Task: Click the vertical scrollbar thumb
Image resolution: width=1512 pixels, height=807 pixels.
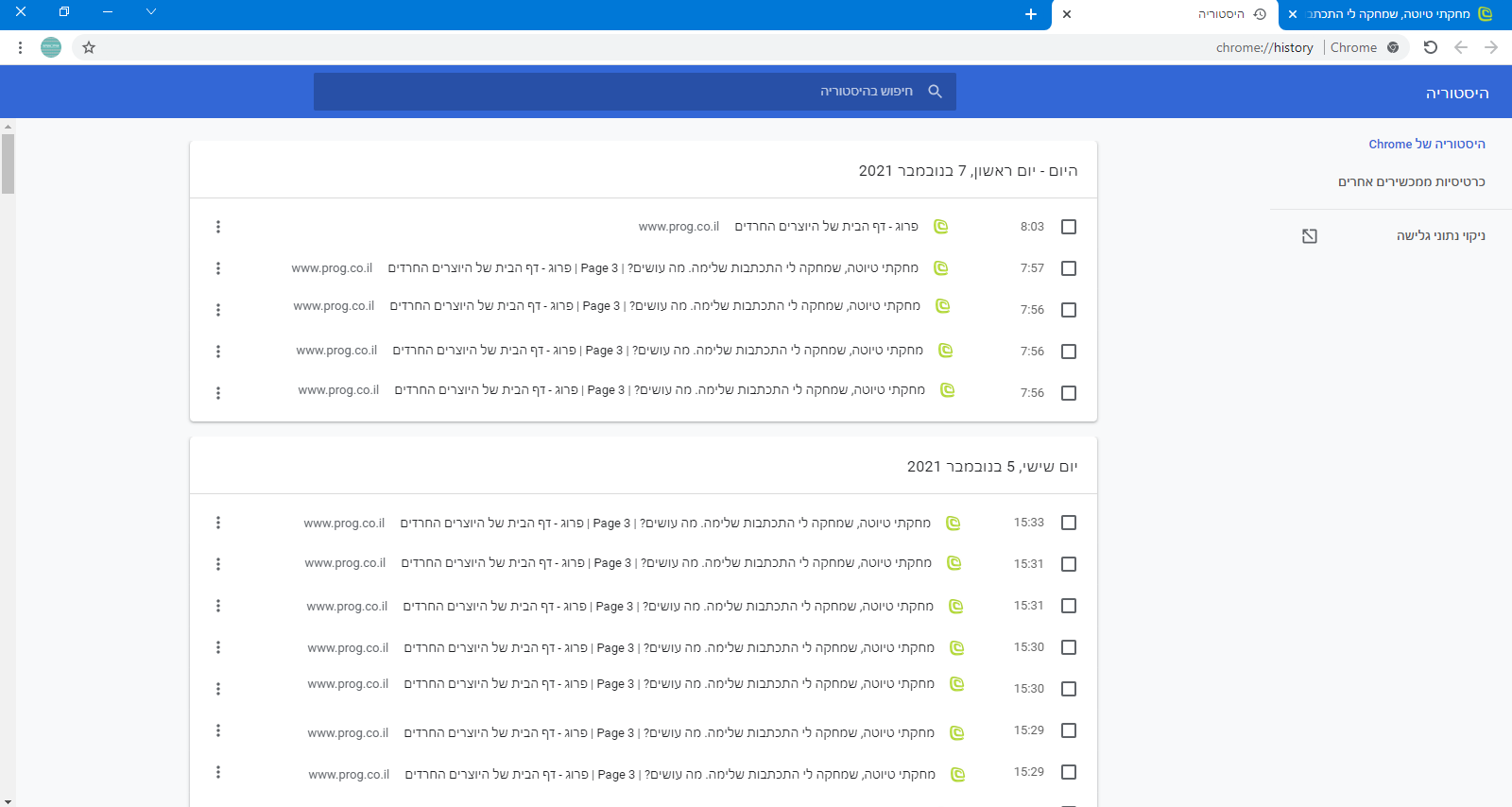Action: 8,163
